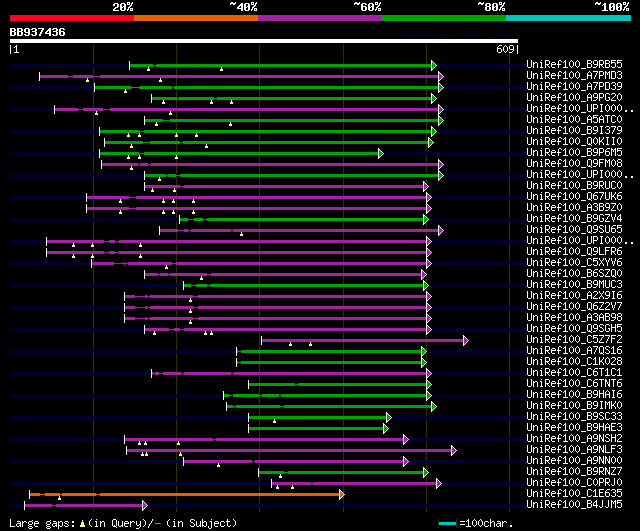The height and width of the screenshot is (531, 640).
Task: Click the green ~80% identity legend segment
Action: (x=444, y=18)
